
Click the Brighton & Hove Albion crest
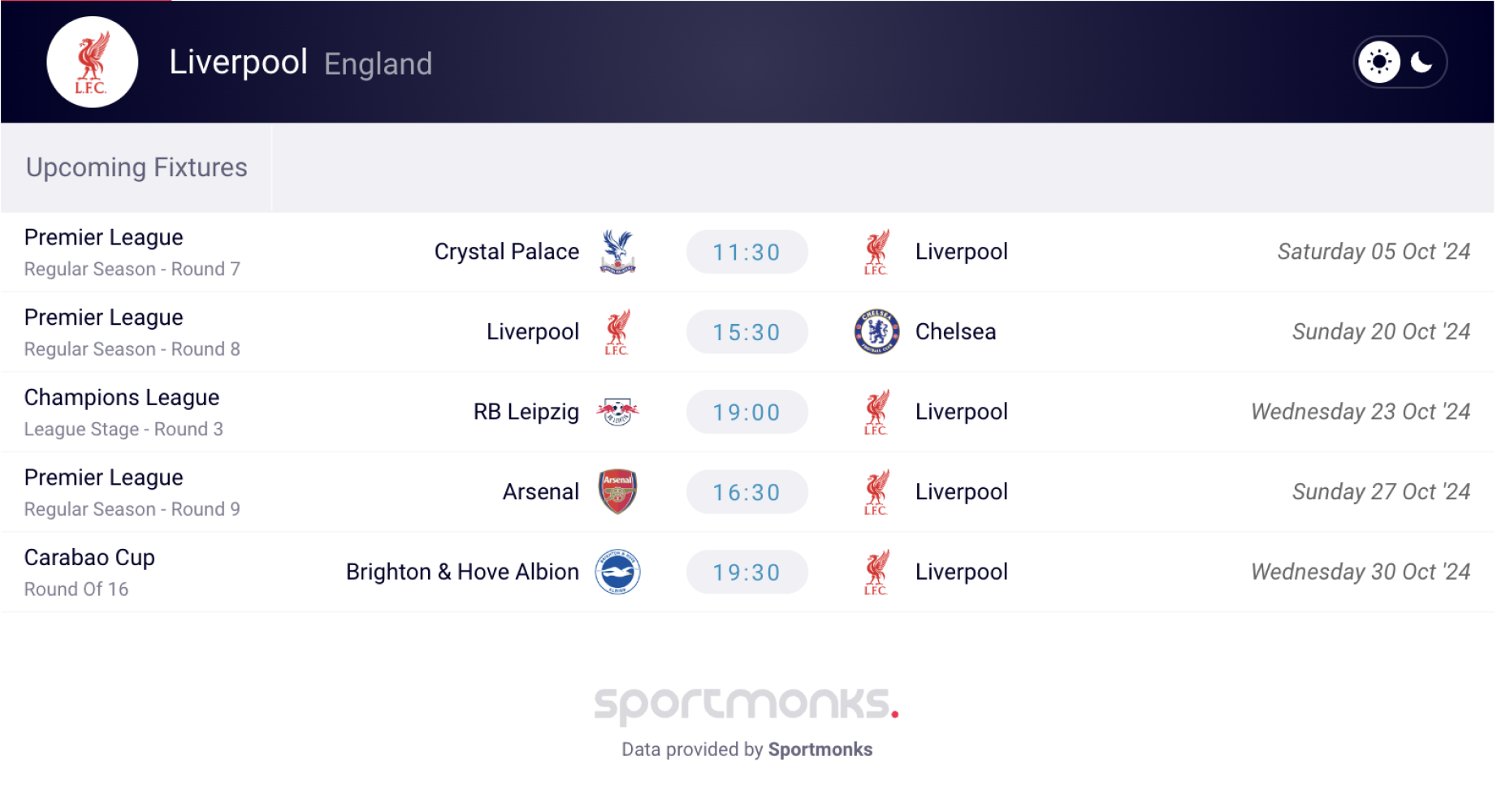click(617, 572)
